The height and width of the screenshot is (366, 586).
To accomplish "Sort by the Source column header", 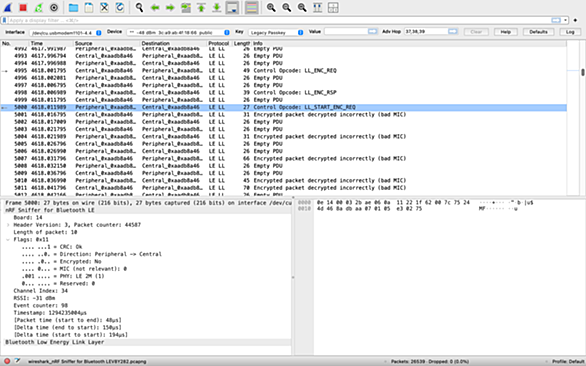I will coord(107,43).
